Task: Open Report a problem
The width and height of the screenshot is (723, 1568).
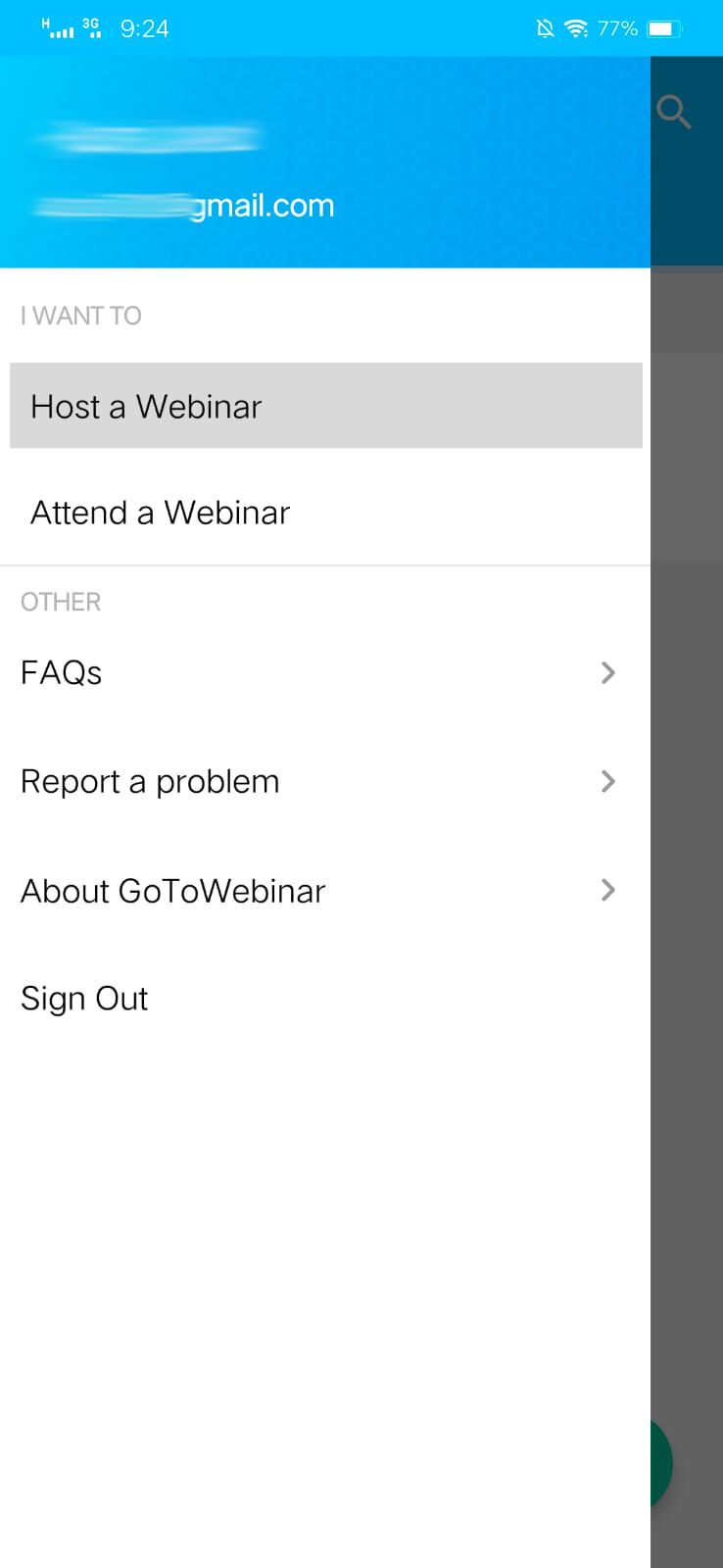Action: (x=150, y=782)
